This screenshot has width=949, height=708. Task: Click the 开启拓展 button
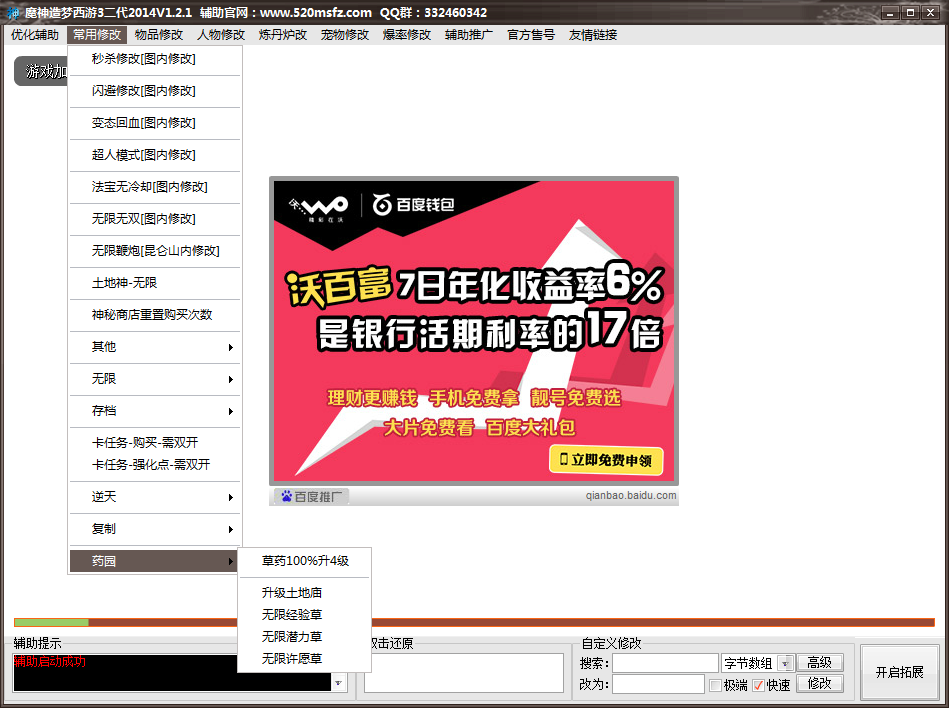click(899, 672)
